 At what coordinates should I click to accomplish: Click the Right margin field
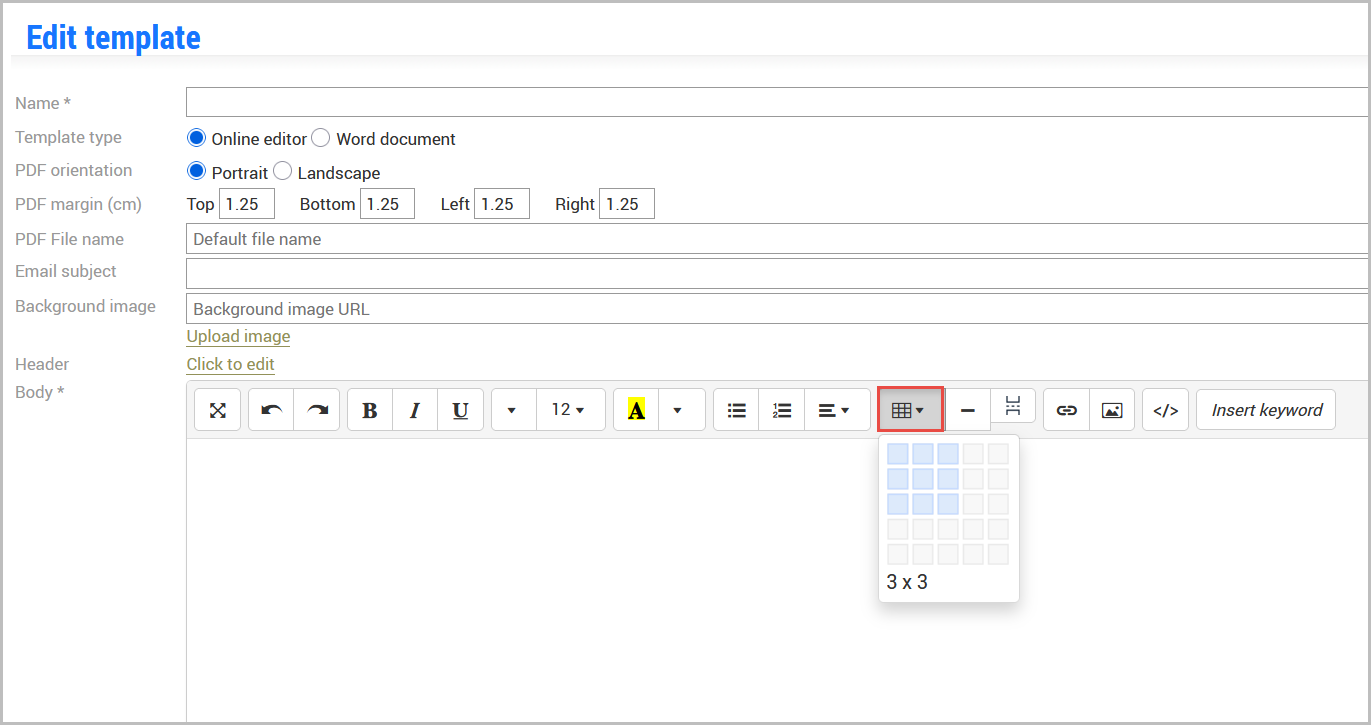coord(627,204)
